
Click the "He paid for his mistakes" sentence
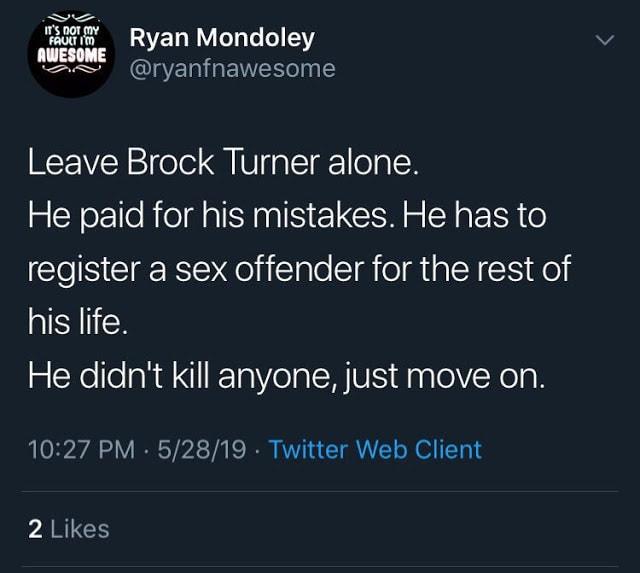[211, 215]
